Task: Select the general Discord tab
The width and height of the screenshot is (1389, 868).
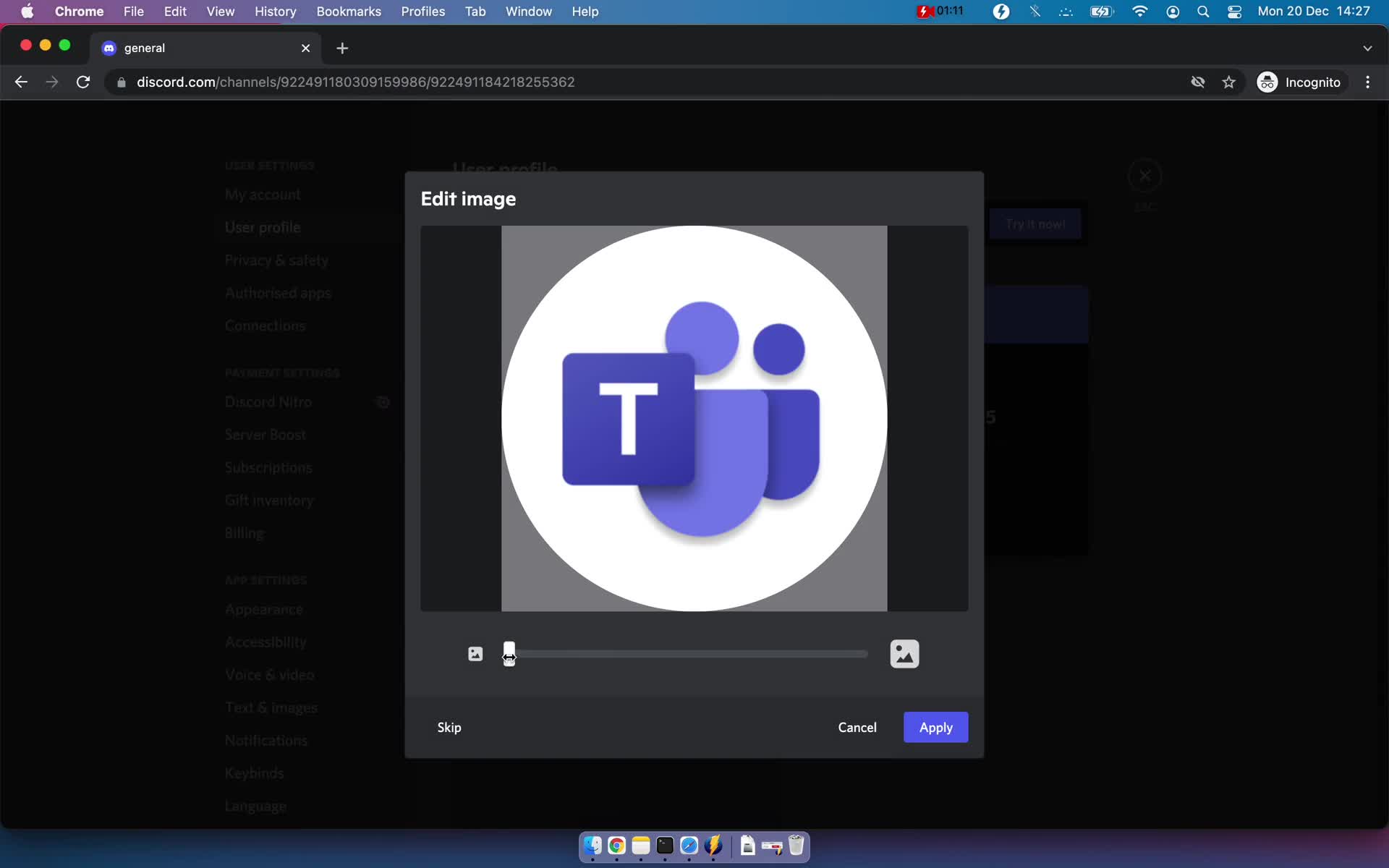Action: click(206, 48)
